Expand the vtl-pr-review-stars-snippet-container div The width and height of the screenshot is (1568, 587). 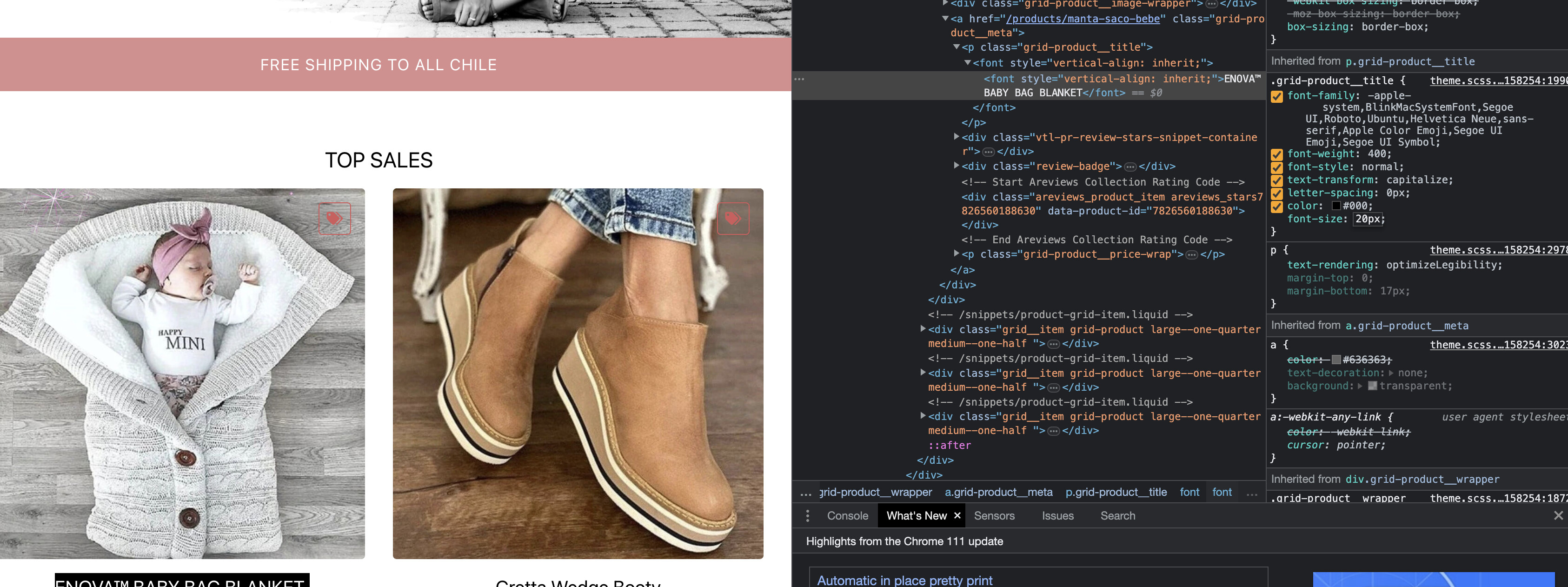(956, 137)
